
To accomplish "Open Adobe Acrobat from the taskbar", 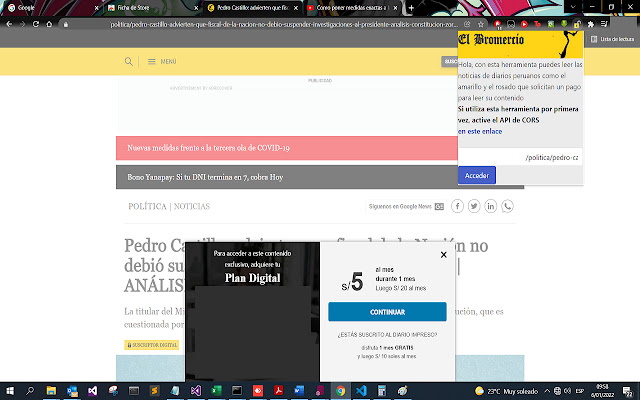I will (278, 391).
